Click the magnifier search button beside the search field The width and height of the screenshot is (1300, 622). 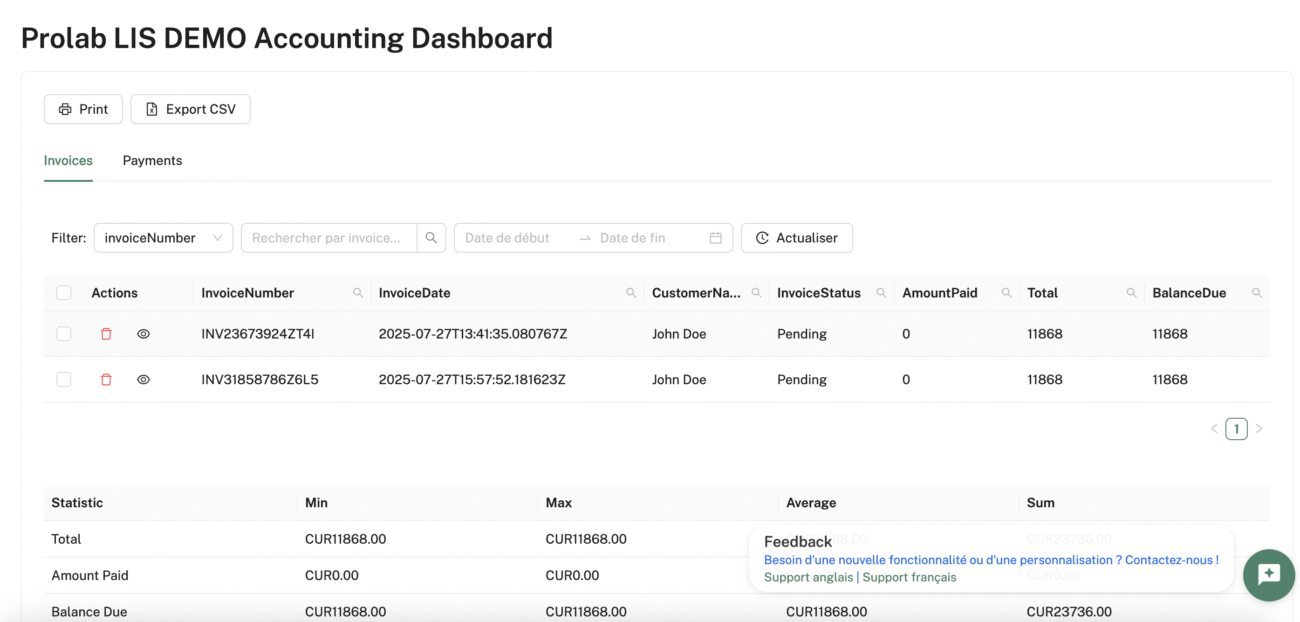(x=431, y=238)
